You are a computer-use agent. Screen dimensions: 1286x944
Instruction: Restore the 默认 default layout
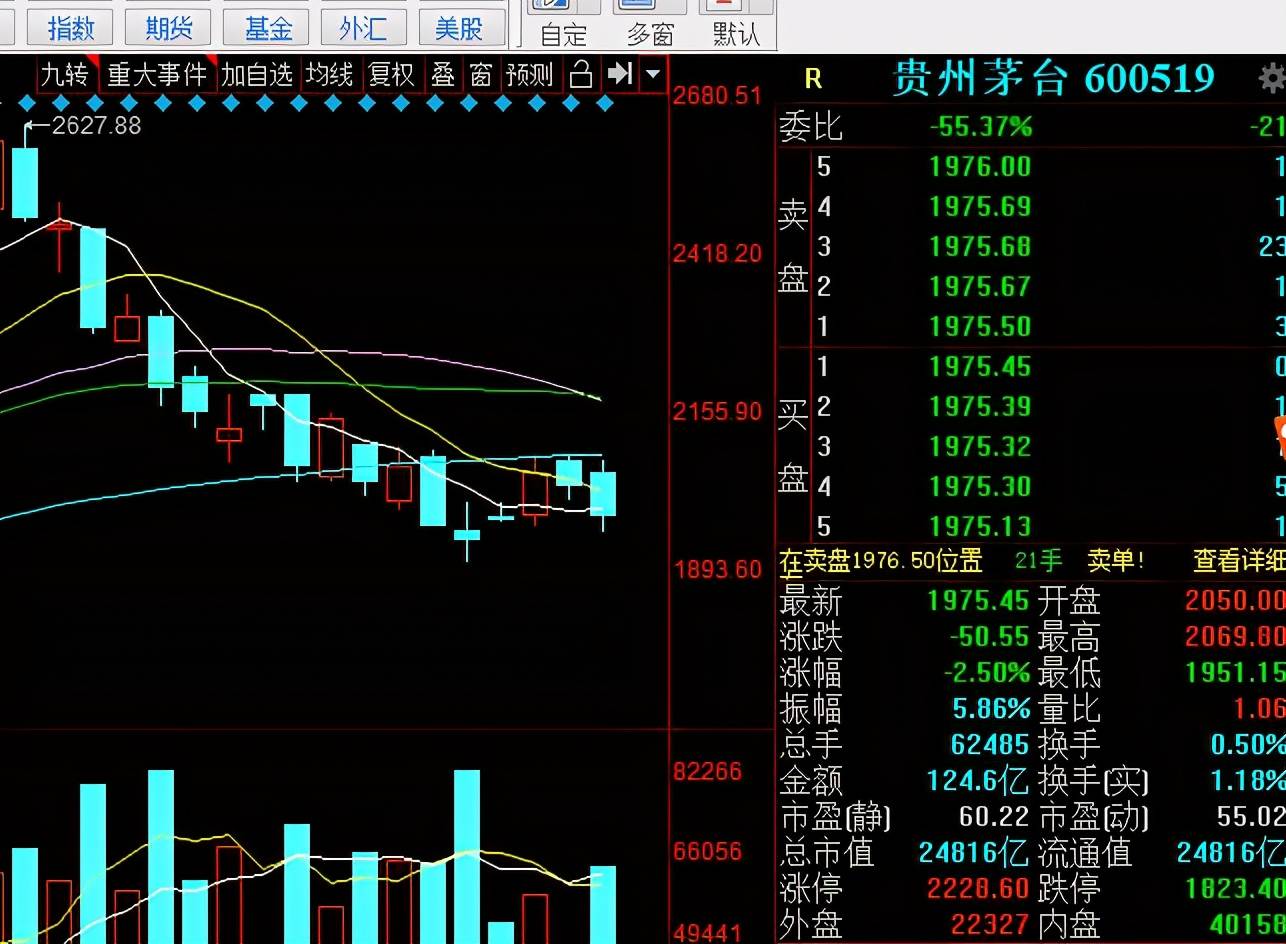735,24
